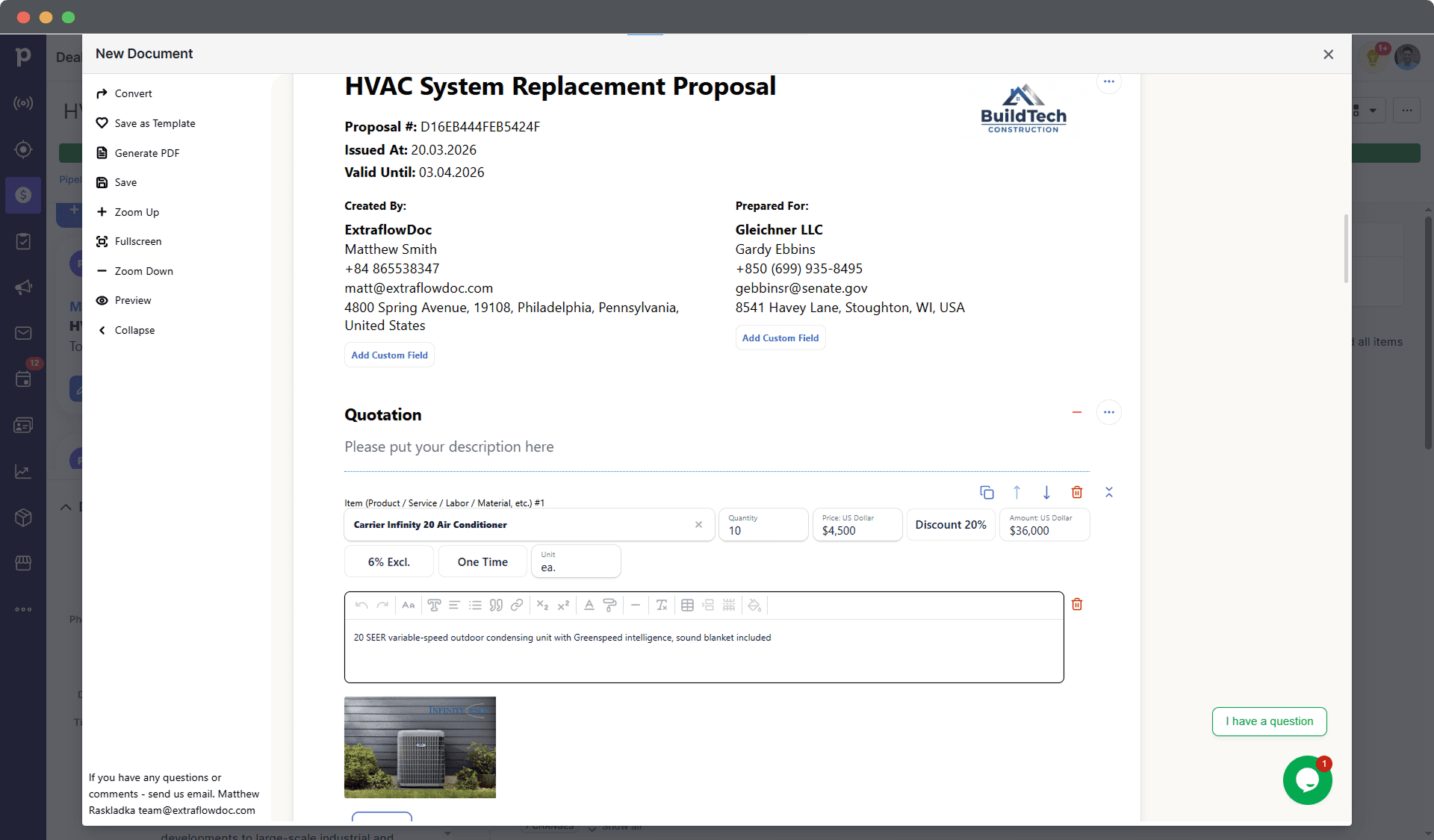This screenshot has width=1434, height=840.
Task: Delete the item description block
Action: [1077, 604]
